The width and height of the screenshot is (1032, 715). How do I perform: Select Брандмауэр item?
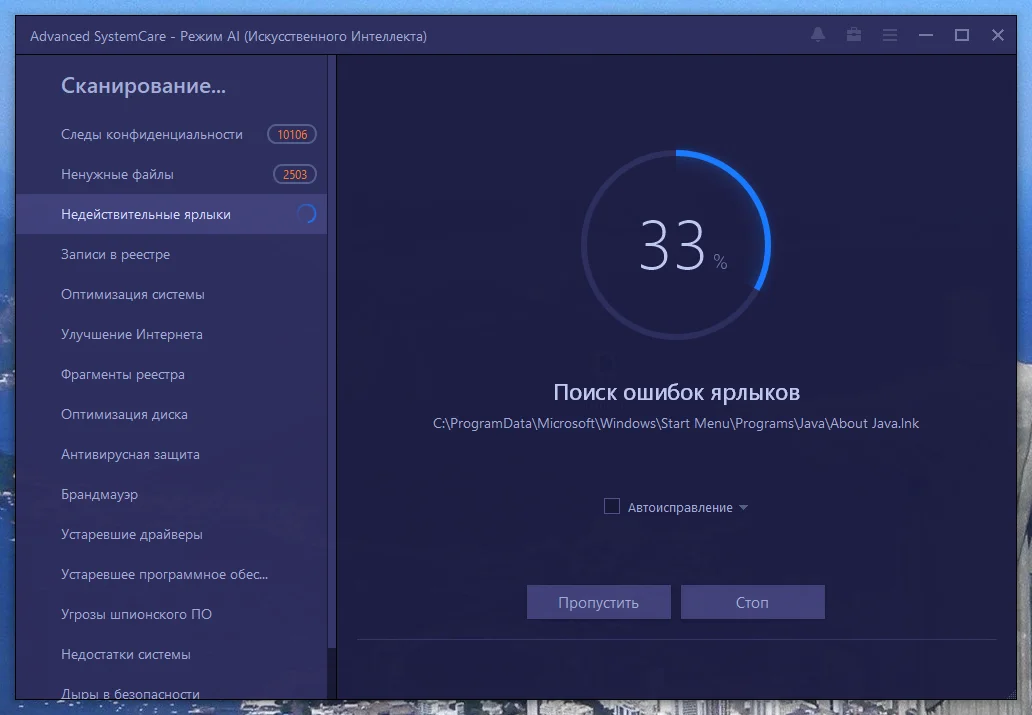point(171,494)
